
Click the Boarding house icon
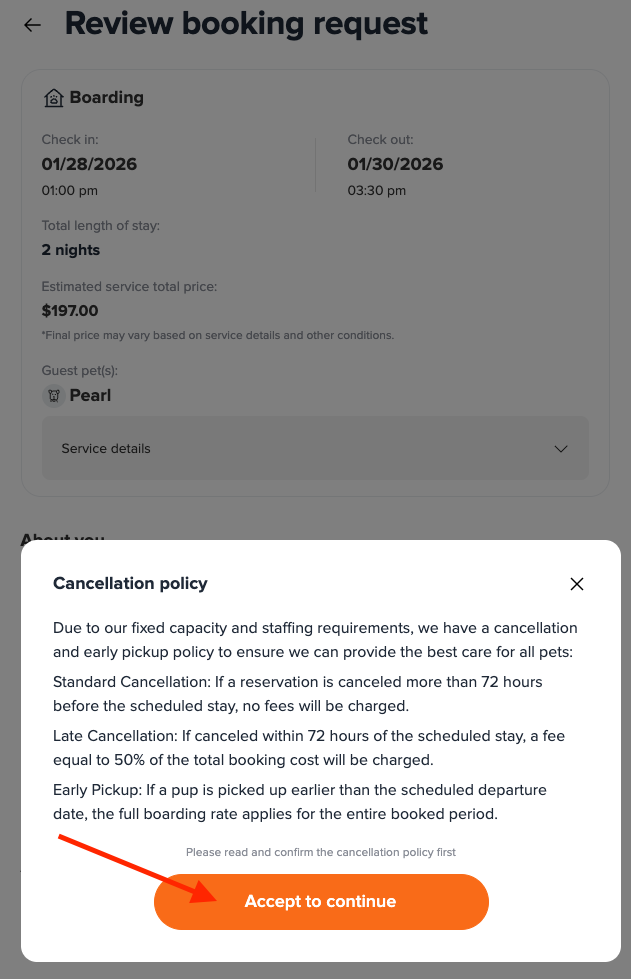click(53, 98)
